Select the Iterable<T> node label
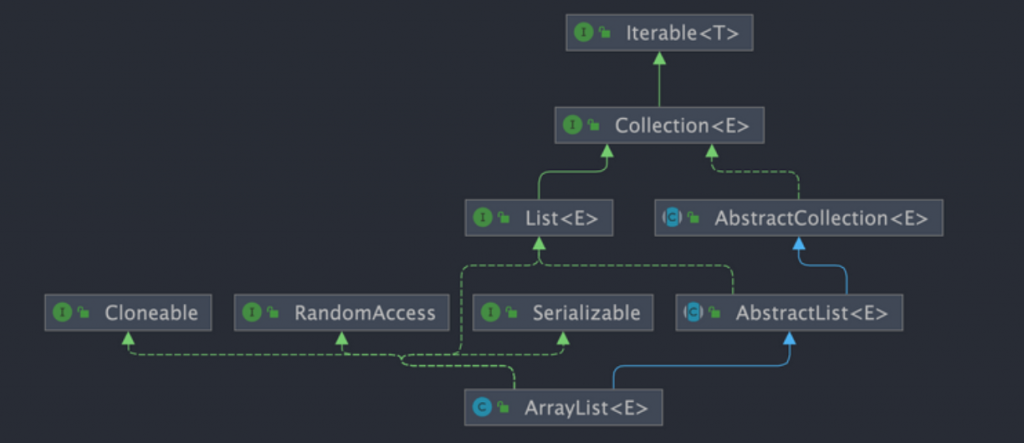 (x=682, y=33)
